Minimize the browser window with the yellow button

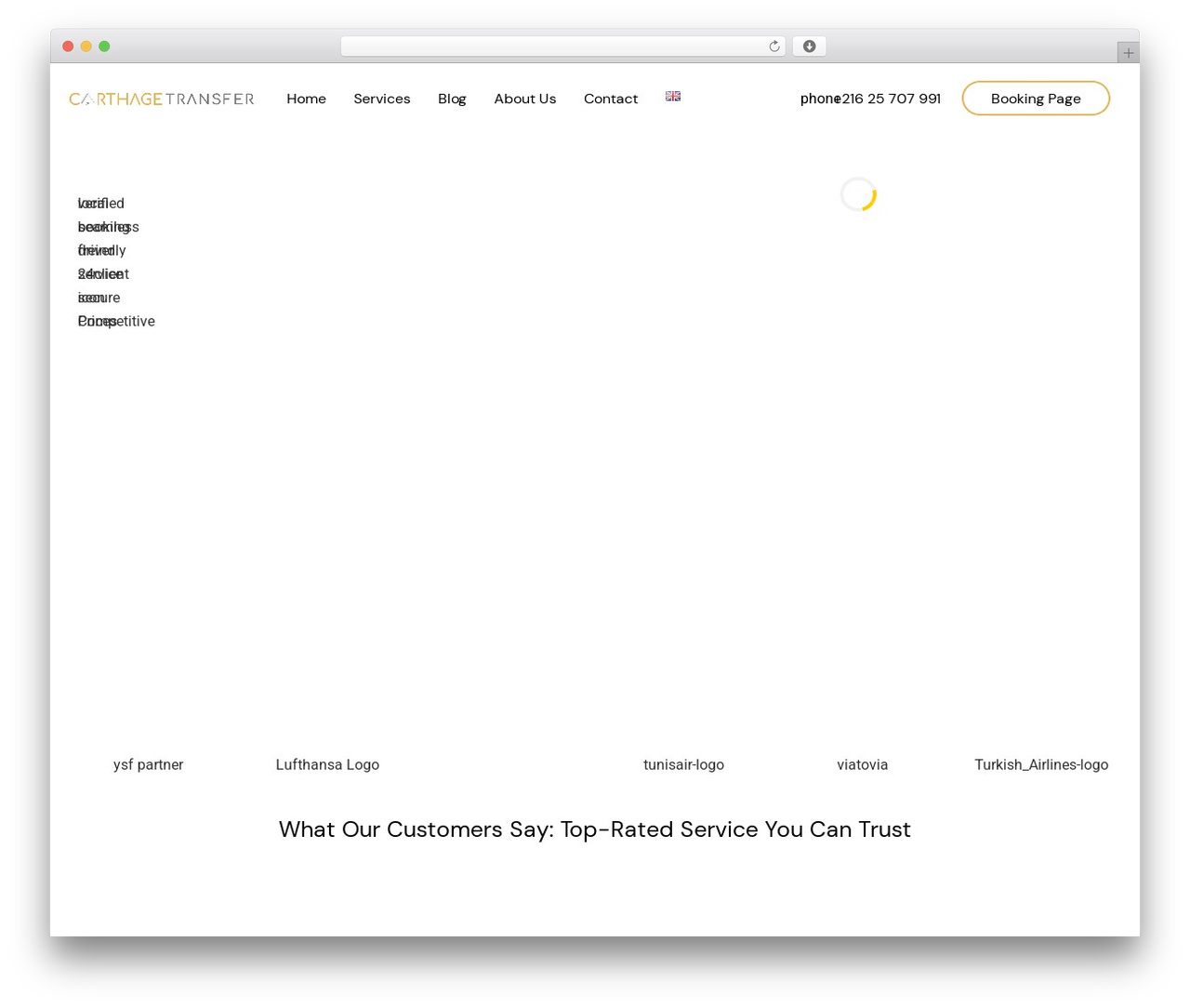coord(86,46)
